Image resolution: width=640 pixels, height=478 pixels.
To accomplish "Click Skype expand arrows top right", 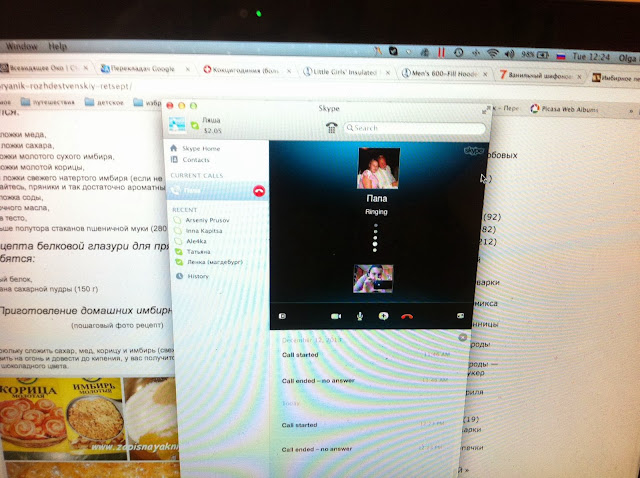I will pos(486,110).
